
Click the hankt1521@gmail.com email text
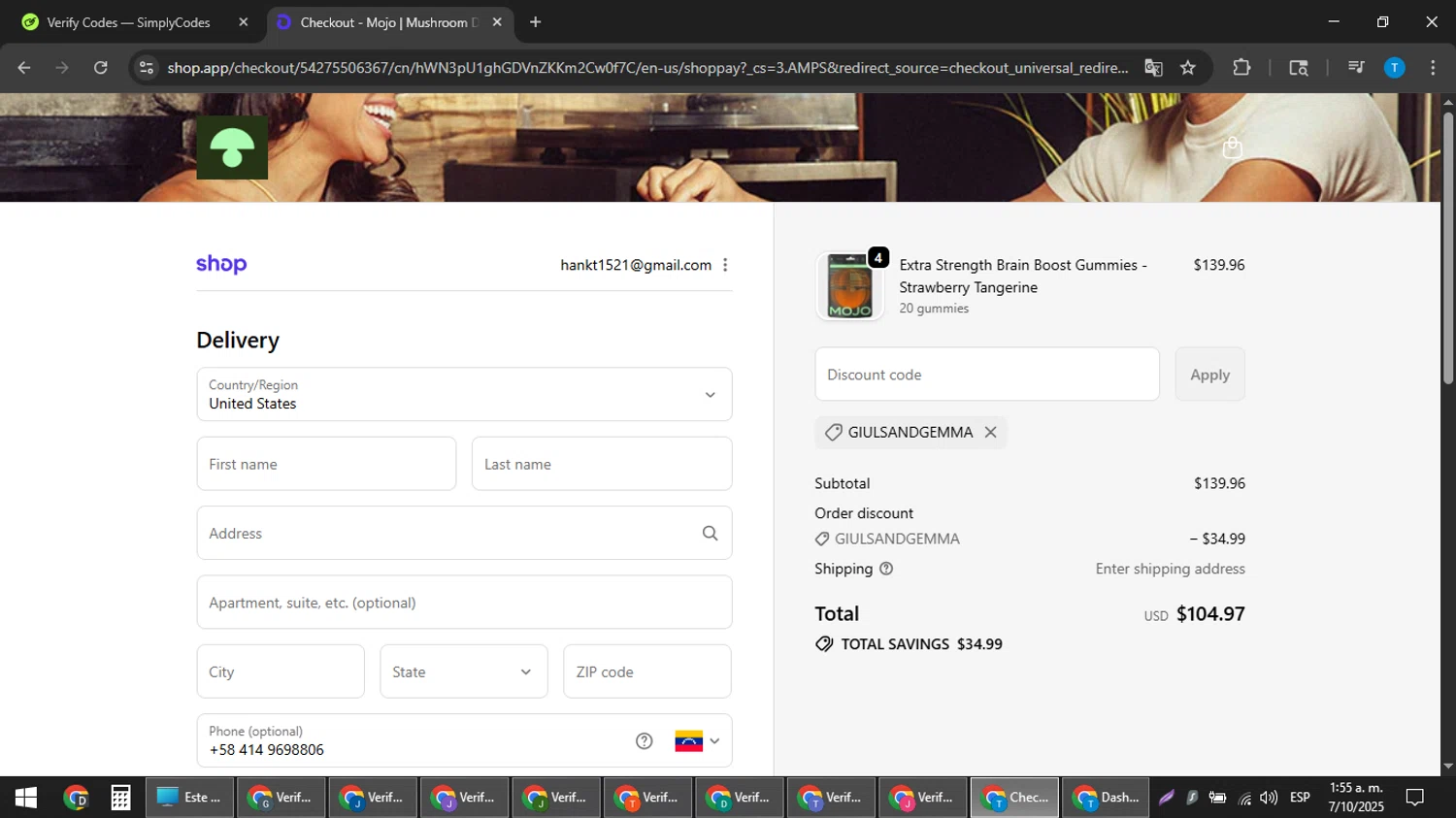coord(636,265)
